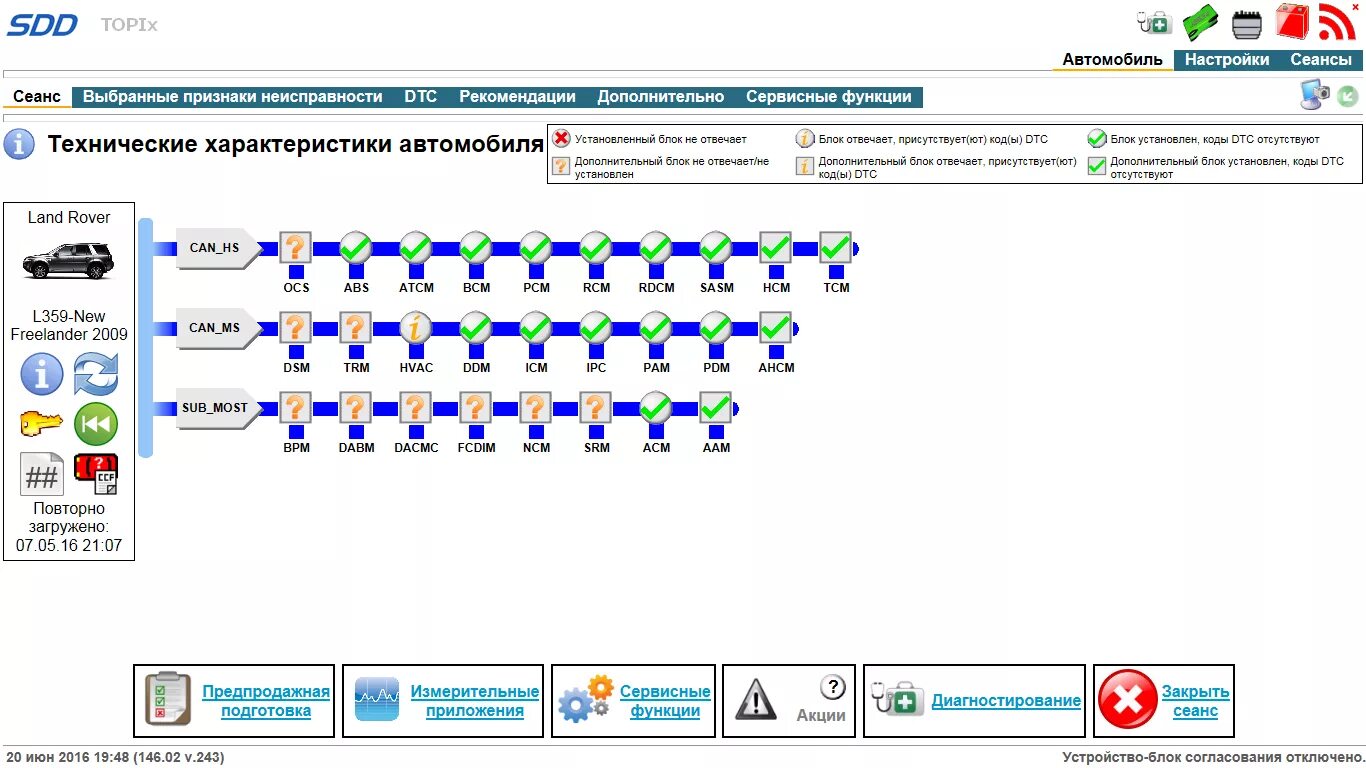The width and height of the screenshot is (1366, 768).
Task: Switch to the Автомобиль tab
Action: click(1112, 59)
